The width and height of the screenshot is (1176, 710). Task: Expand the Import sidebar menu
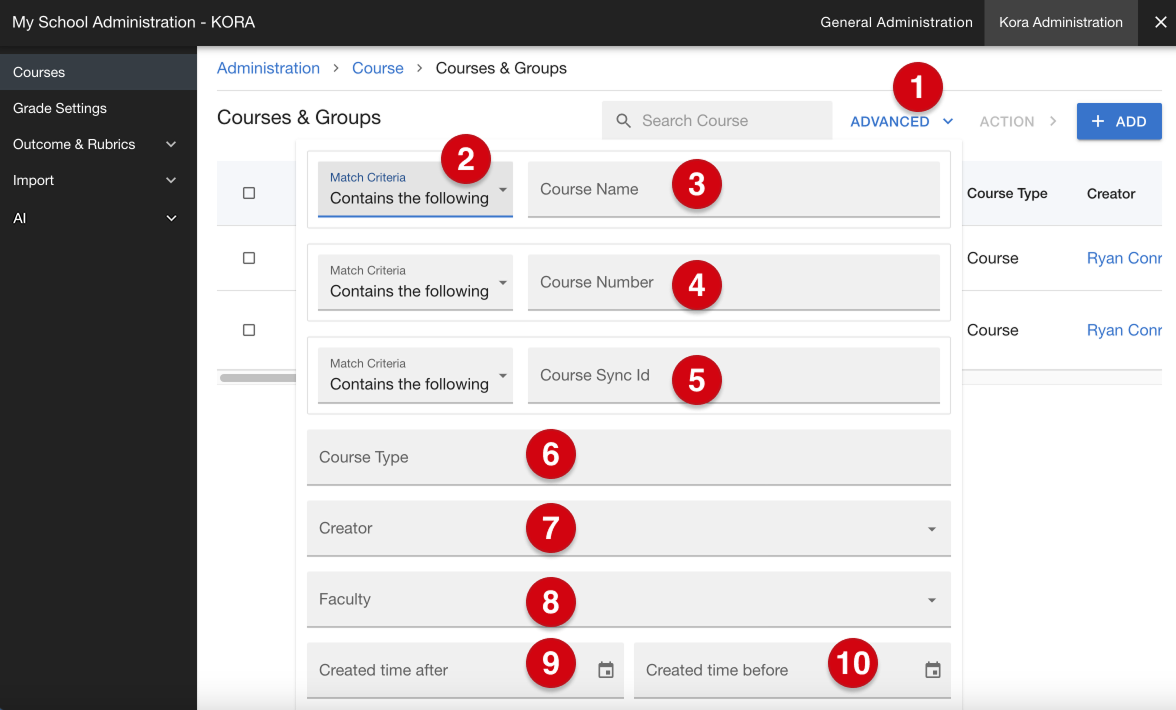tap(98, 180)
